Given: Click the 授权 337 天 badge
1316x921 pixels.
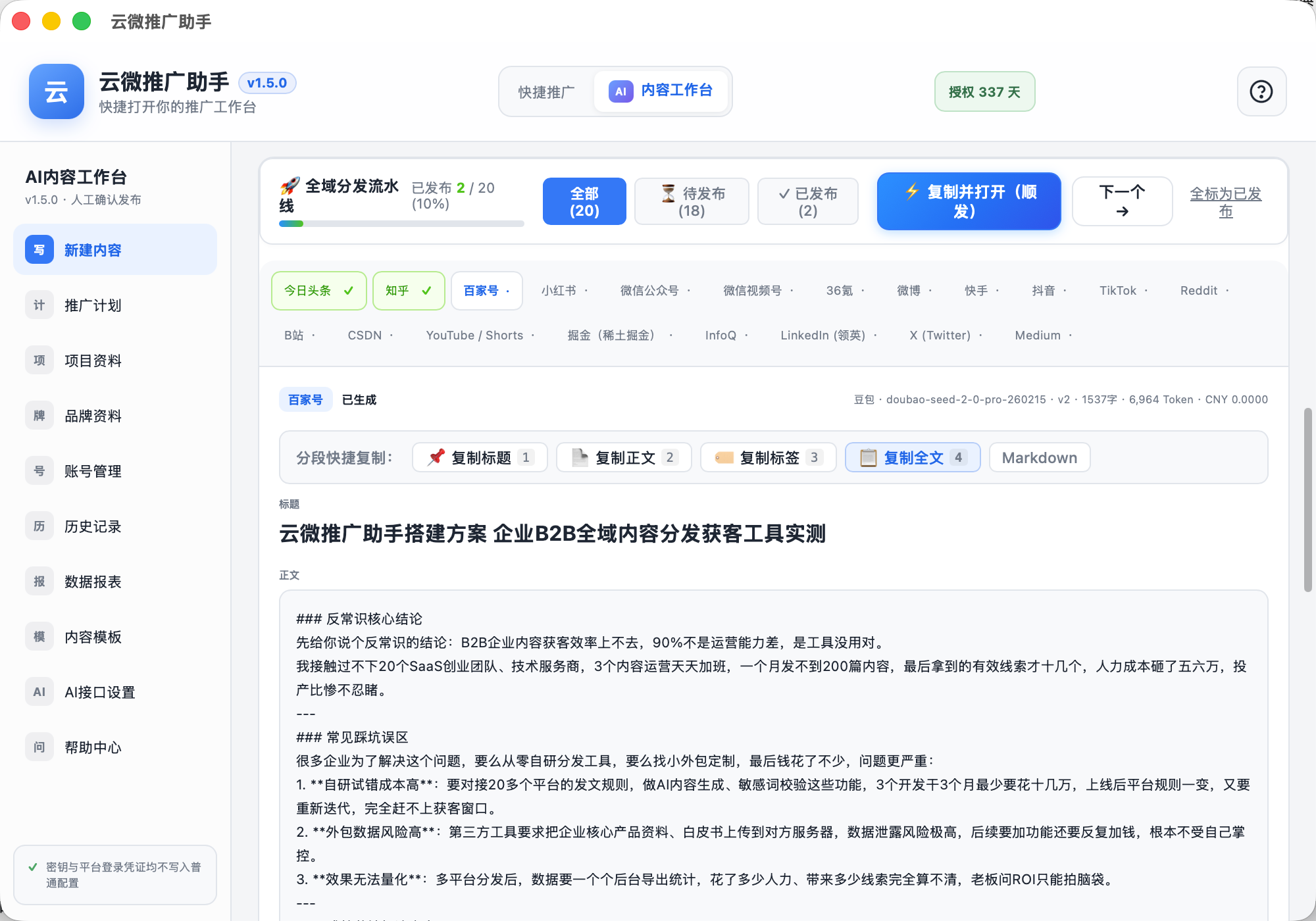Looking at the screenshot, I should [x=984, y=91].
